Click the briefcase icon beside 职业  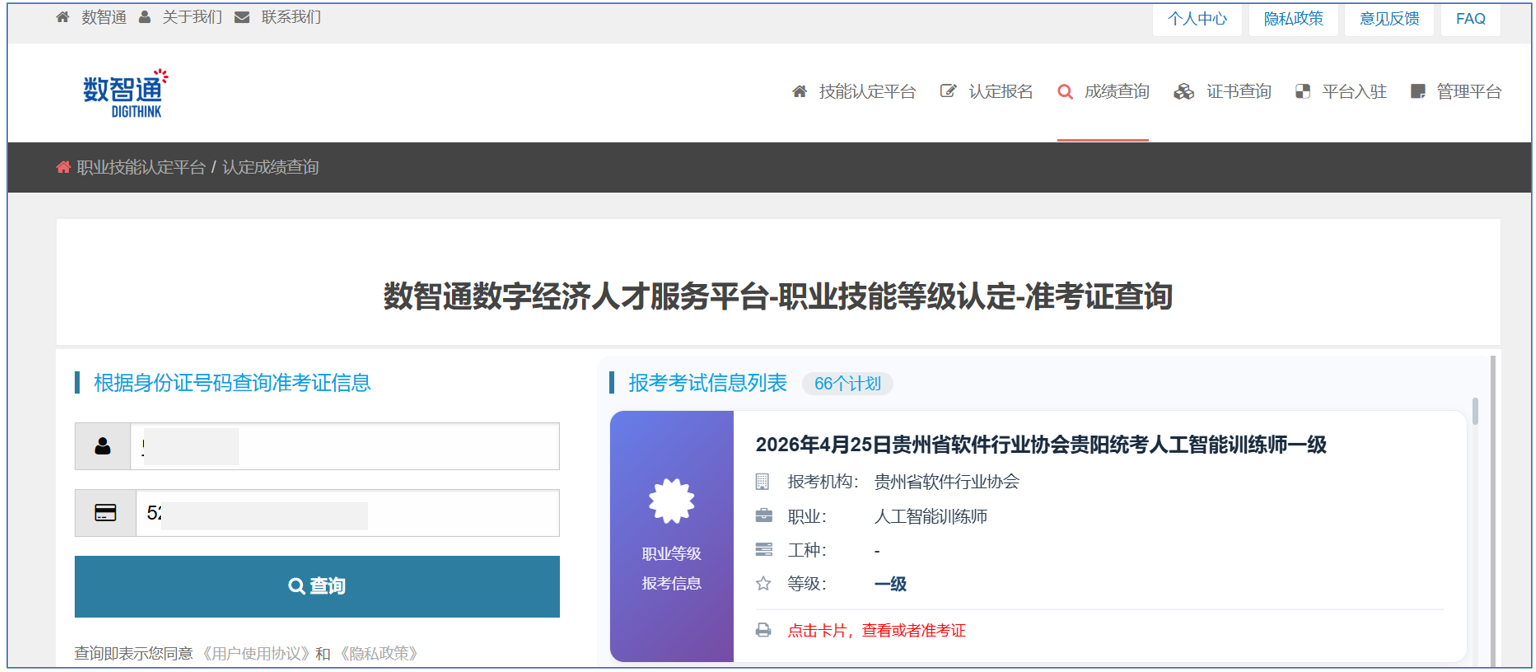[x=764, y=516]
